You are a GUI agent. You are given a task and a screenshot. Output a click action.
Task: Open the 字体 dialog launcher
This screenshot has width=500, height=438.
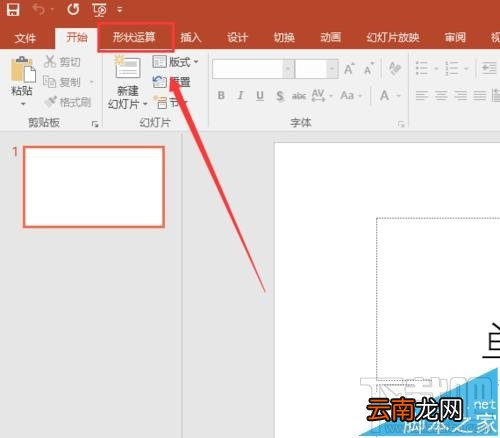(401, 124)
